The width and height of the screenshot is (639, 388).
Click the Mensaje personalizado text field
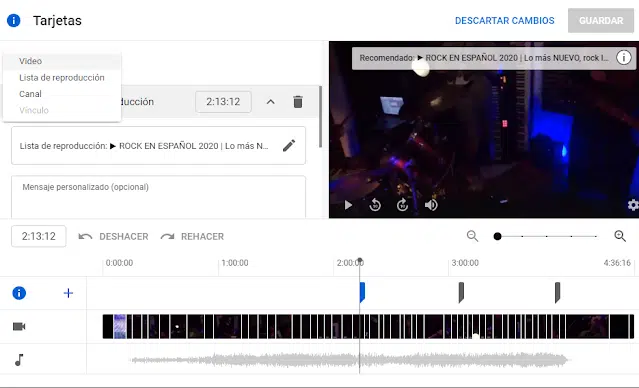(159, 197)
